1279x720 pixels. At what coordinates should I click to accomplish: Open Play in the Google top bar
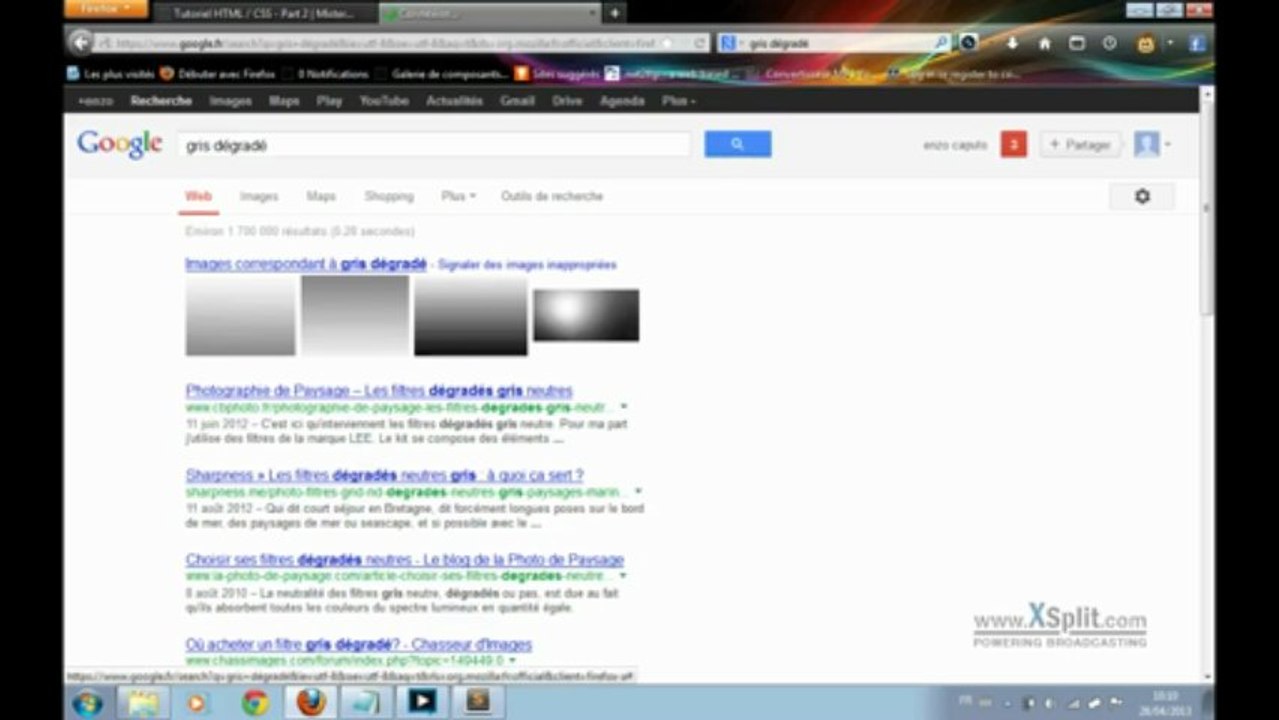click(x=329, y=101)
